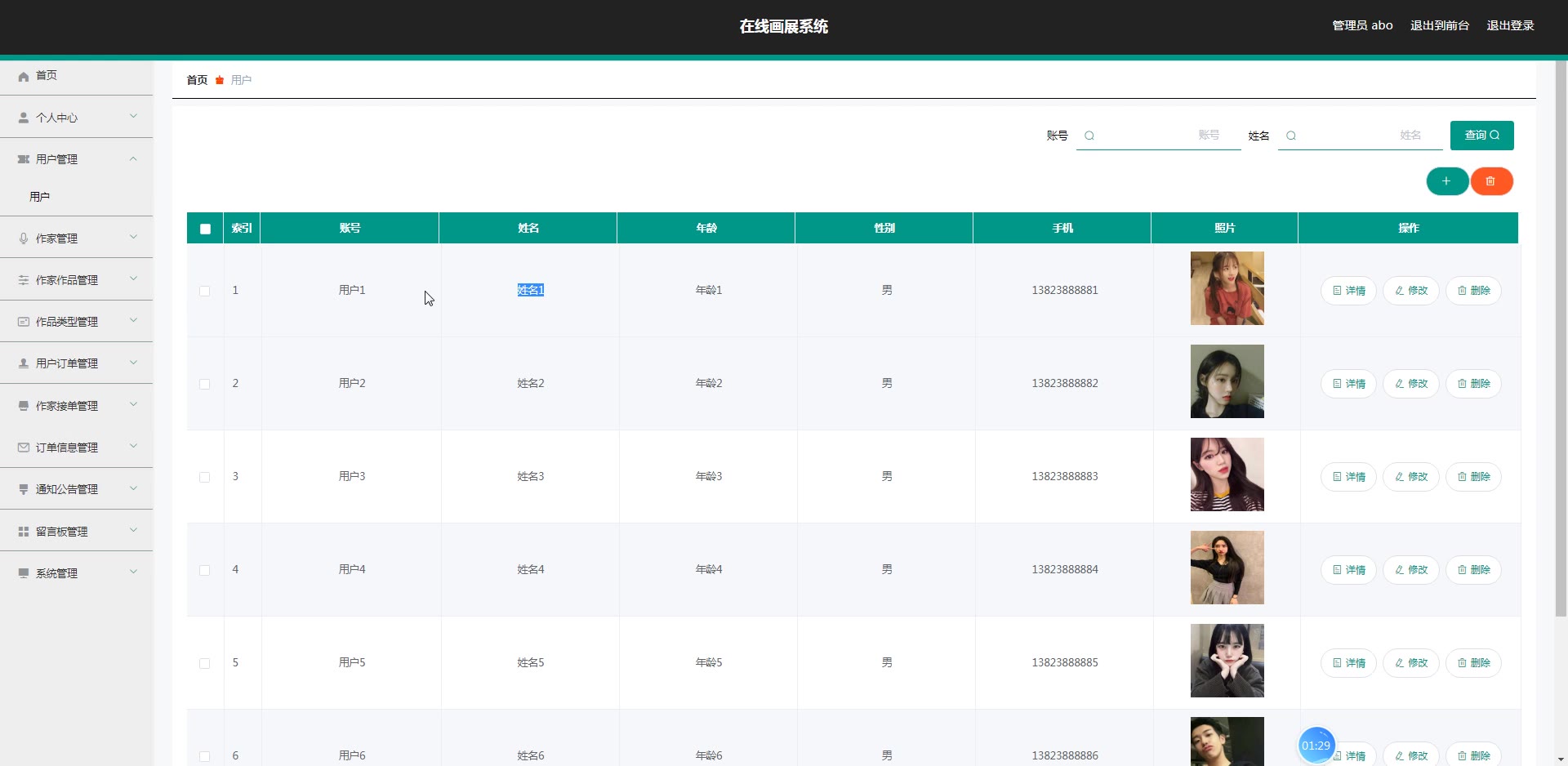Expand the 订单信息管理 chevron
The height and width of the screenshot is (766, 1568).
tap(133, 447)
